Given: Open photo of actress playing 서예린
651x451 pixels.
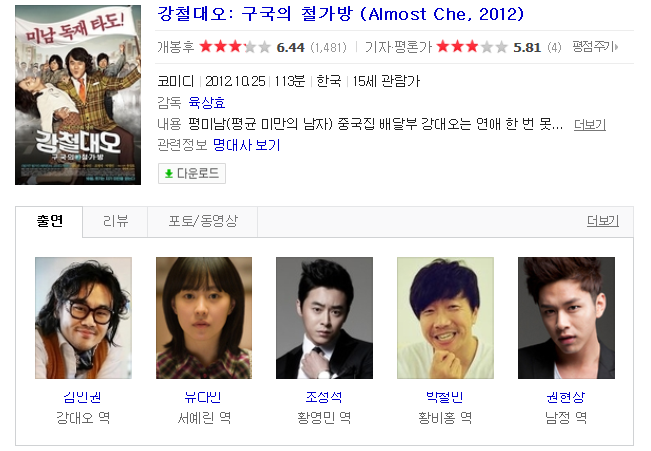Looking at the screenshot, I should click(204, 318).
